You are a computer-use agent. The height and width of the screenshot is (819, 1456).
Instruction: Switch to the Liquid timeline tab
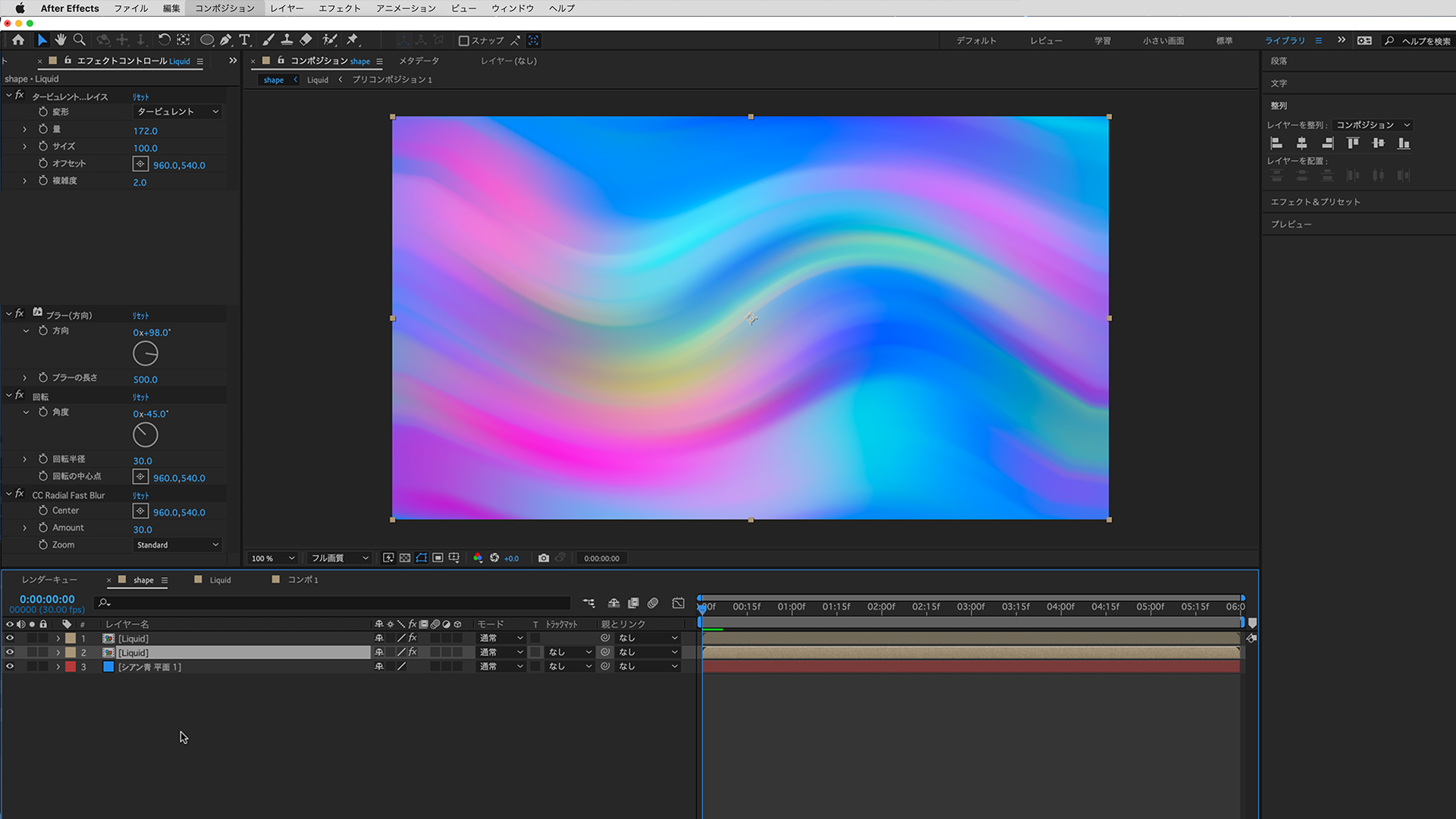click(220, 580)
